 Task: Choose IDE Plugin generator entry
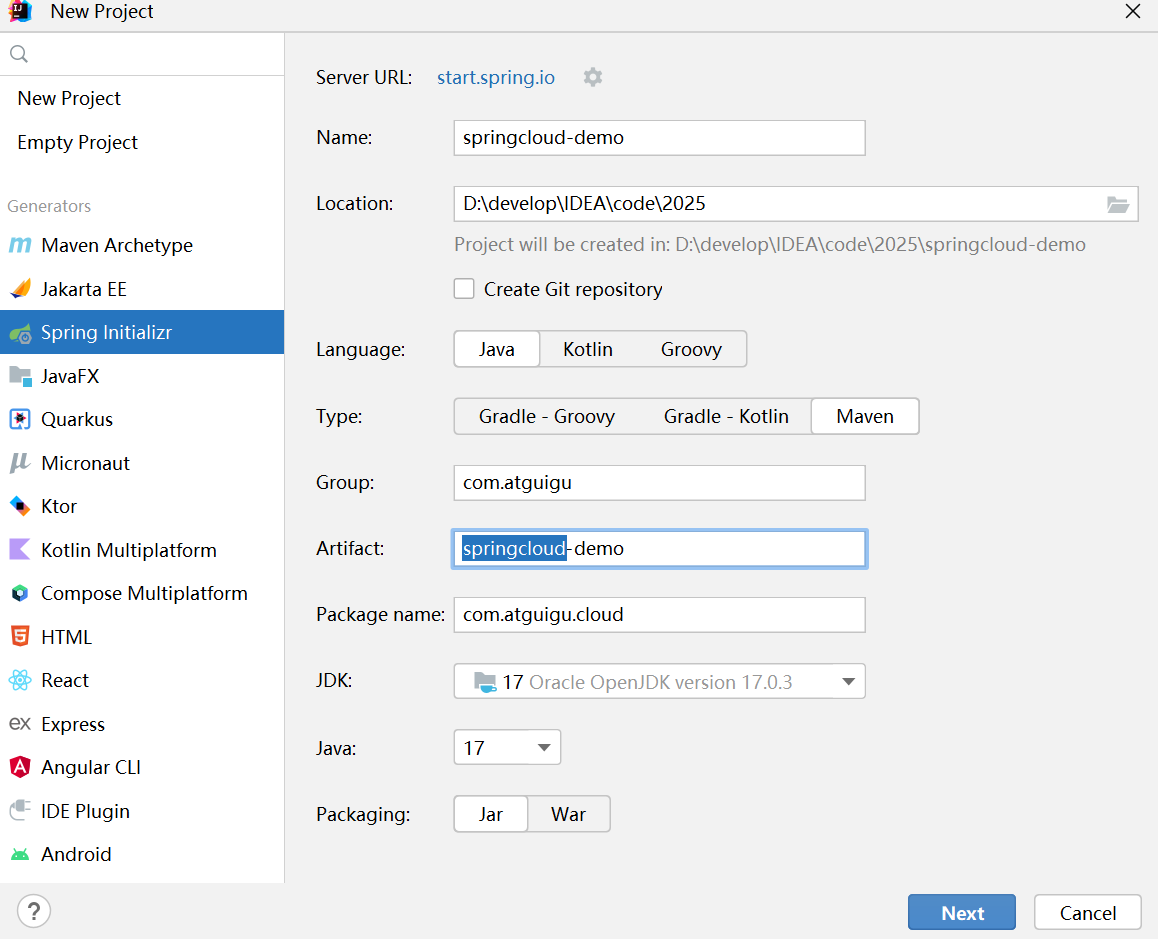tap(142, 810)
